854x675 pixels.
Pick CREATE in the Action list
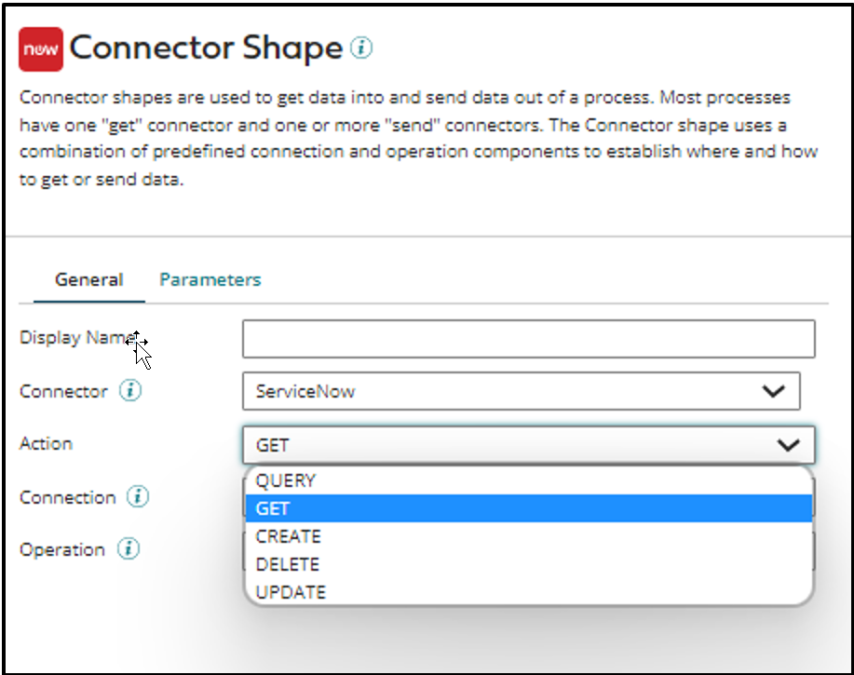[288, 537]
